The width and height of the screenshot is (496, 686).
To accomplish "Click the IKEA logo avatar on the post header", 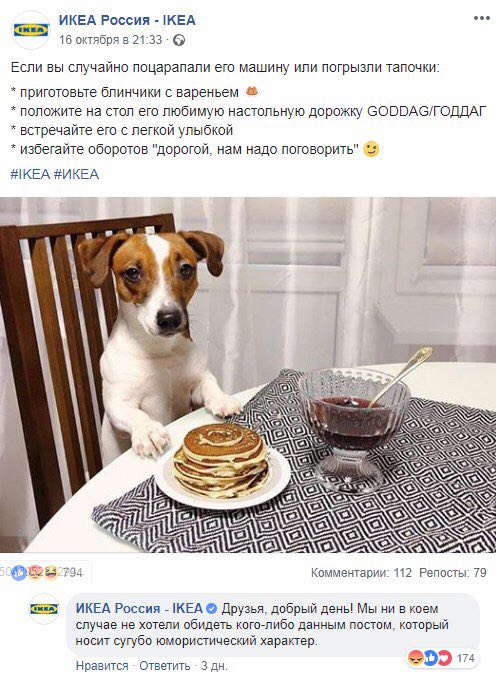I will pos(31,30).
